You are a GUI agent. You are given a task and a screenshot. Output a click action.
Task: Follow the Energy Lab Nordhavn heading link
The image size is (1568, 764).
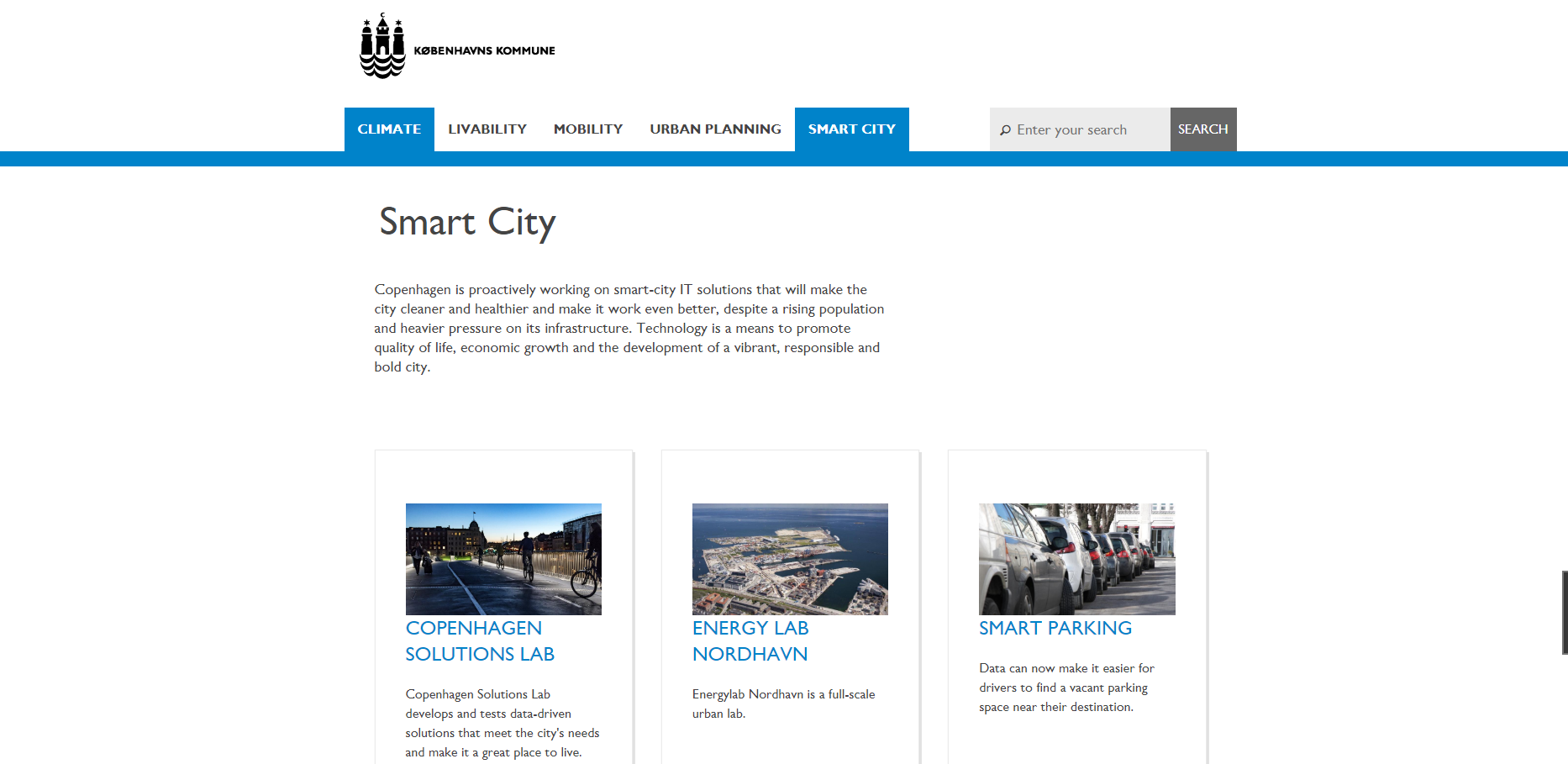[x=750, y=641]
